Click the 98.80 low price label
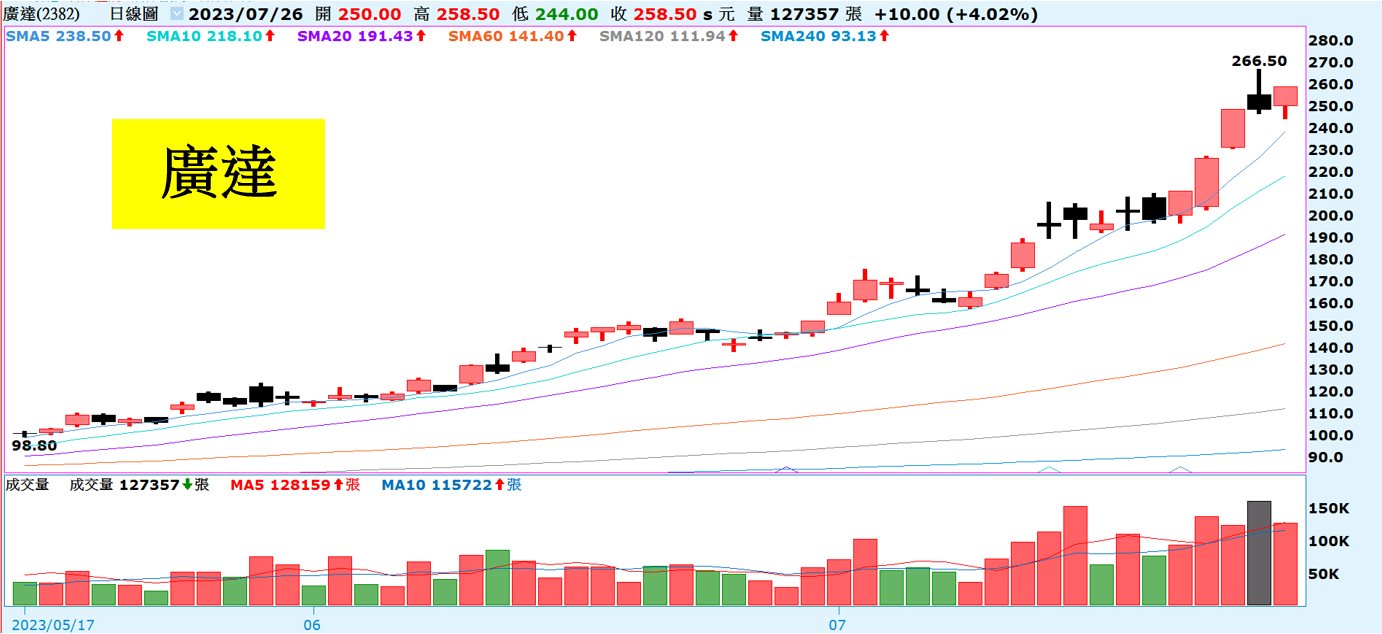1382x634 pixels. tap(32, 444)
